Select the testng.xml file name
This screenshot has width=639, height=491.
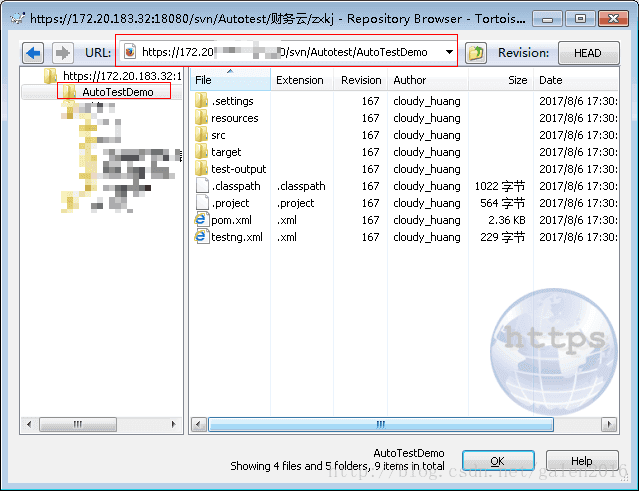(x=237, y=237)
